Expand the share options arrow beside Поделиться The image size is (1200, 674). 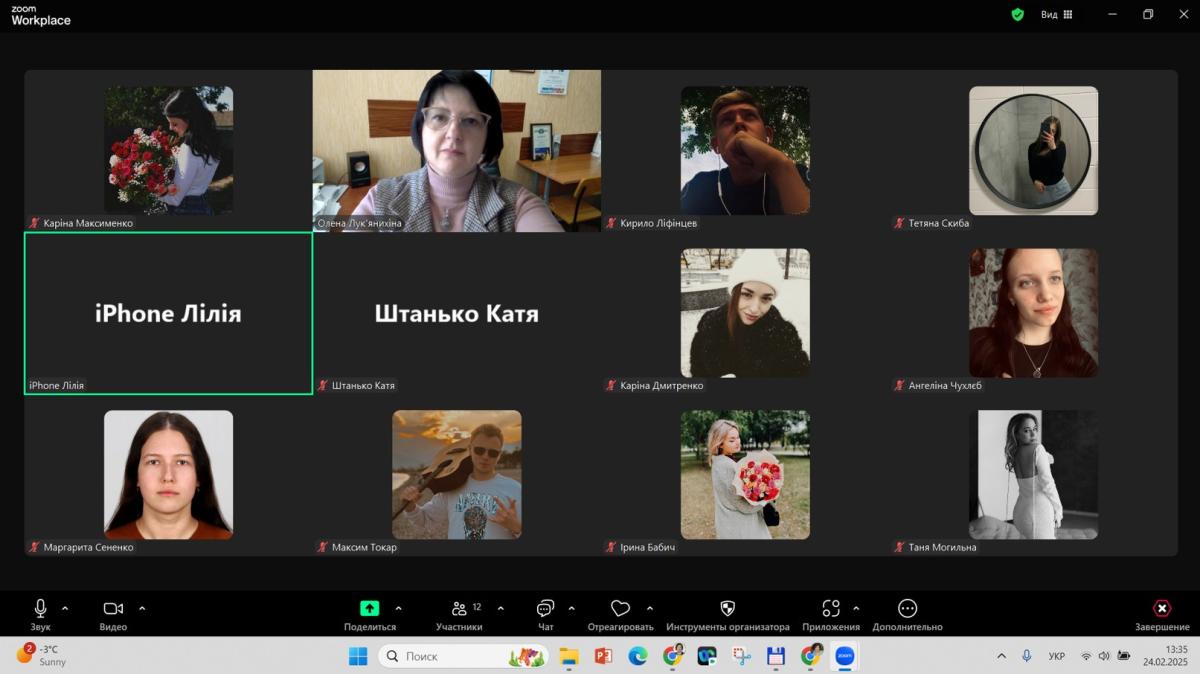[399, 608]
